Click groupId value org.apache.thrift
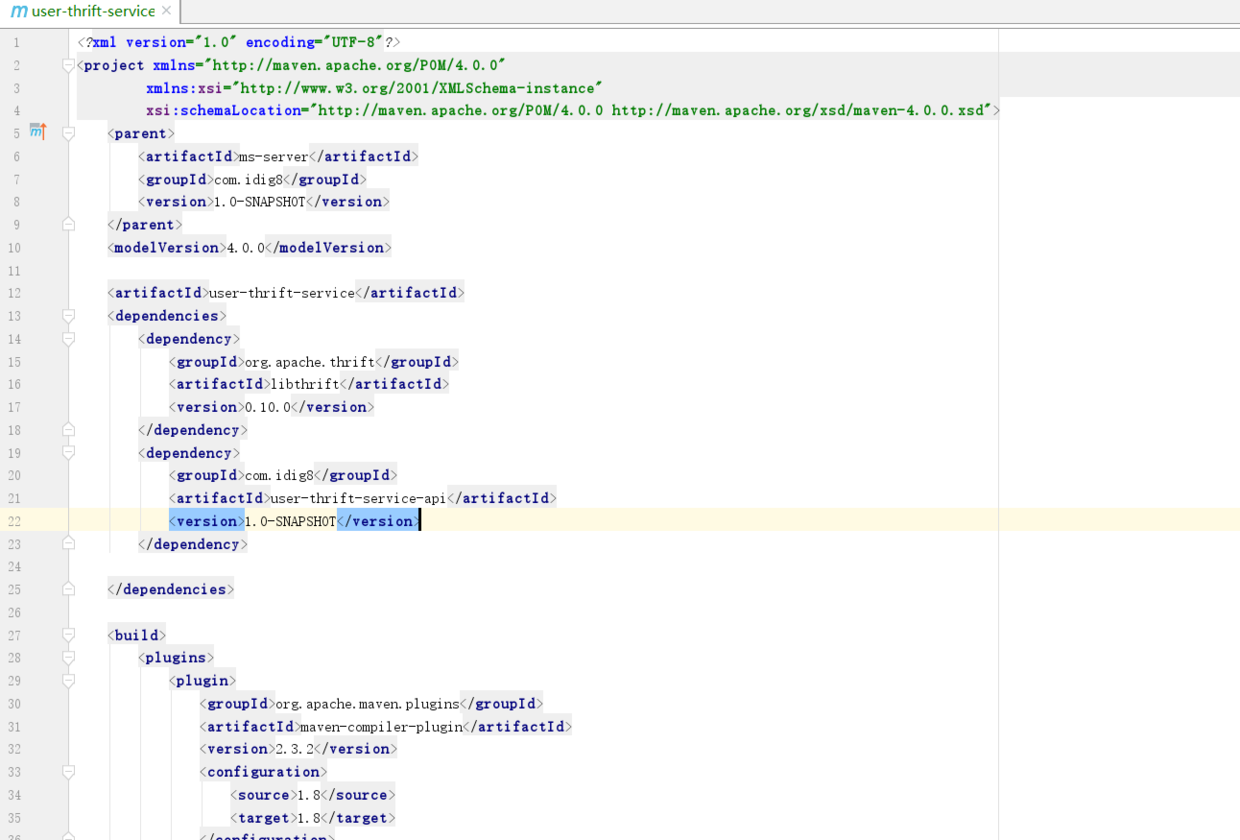This screenshot has height=840, width=1240. tap(310, 362)
